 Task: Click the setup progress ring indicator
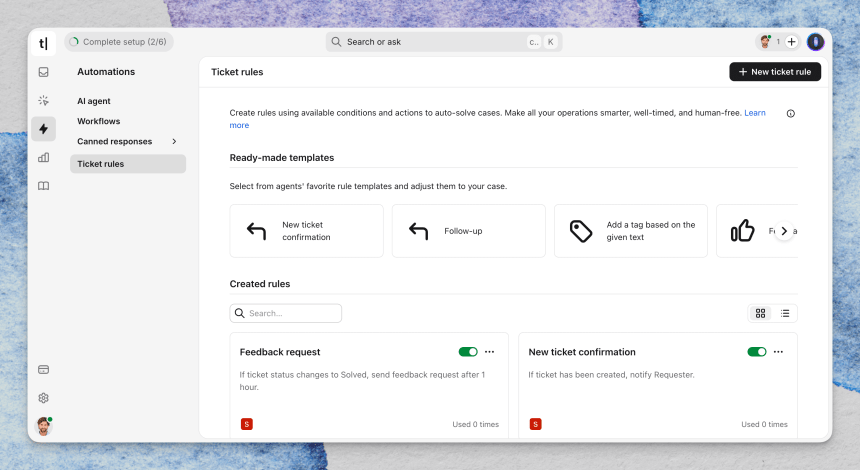pyautogui.click(x=74, y=42)
